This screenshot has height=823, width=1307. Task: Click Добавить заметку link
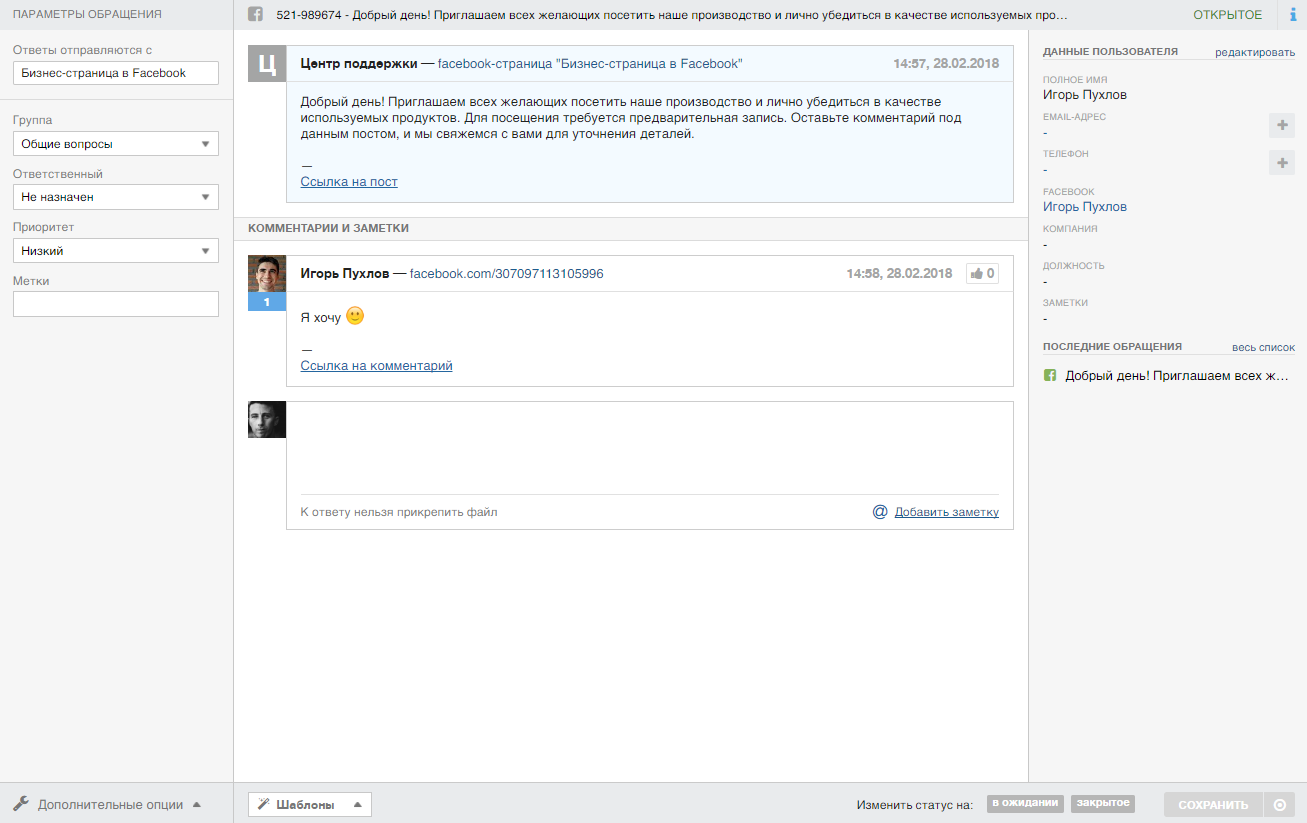click(x=947, y=512)
